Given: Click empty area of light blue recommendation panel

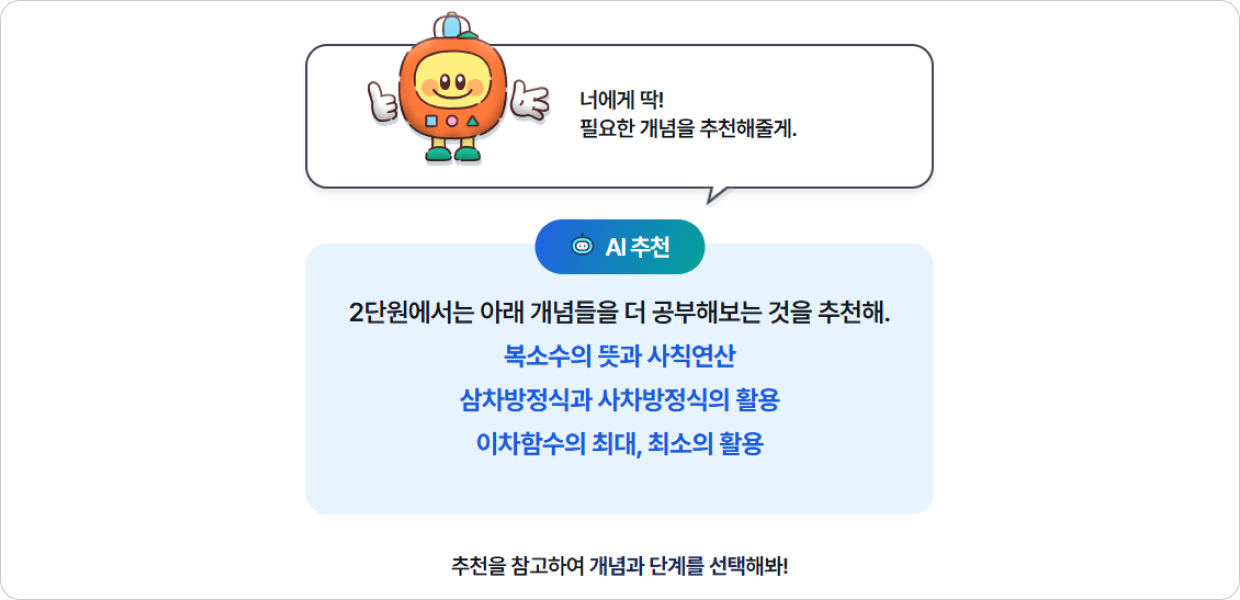Looking at the screenshot, I should (620, 486).
